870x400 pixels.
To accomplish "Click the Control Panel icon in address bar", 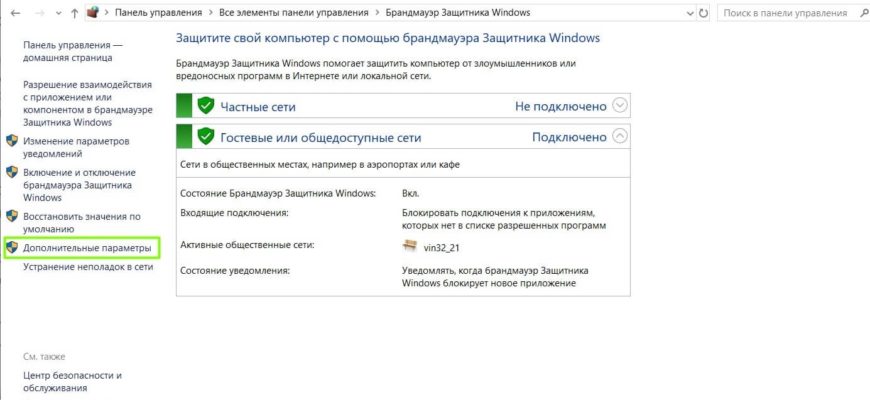I will [93, 12].
